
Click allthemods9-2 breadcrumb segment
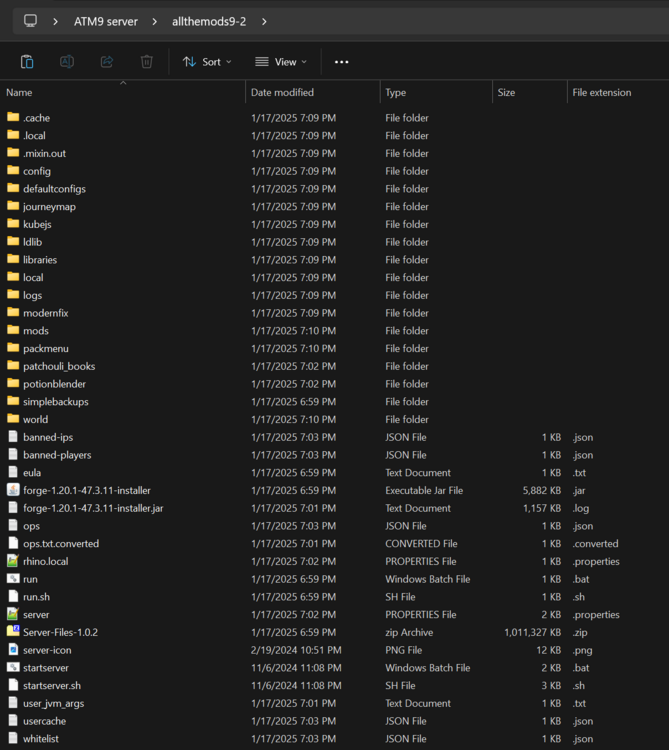pyautogui.click(x=209, y=22)
